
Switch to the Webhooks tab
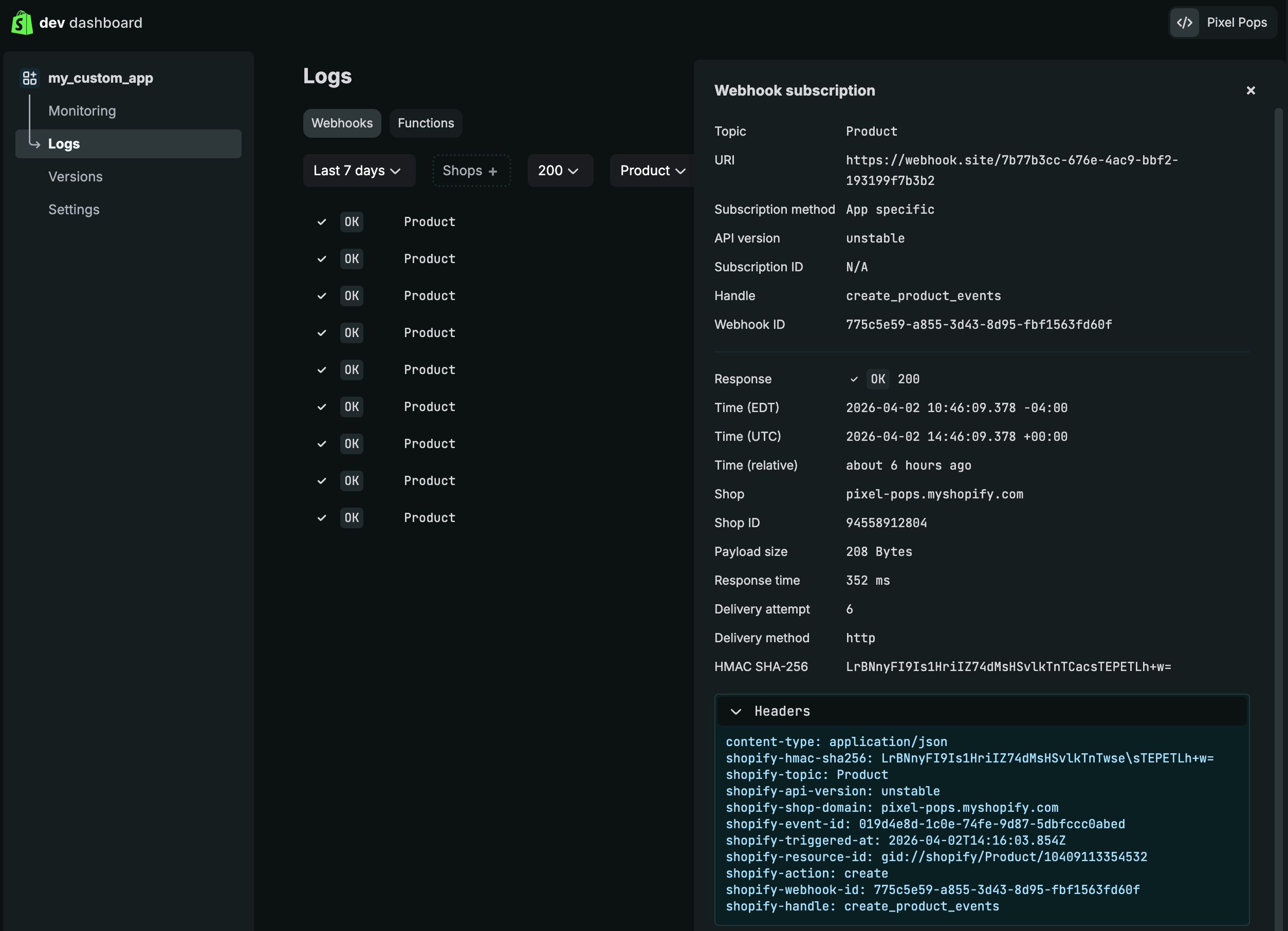(x=342, y=123)
